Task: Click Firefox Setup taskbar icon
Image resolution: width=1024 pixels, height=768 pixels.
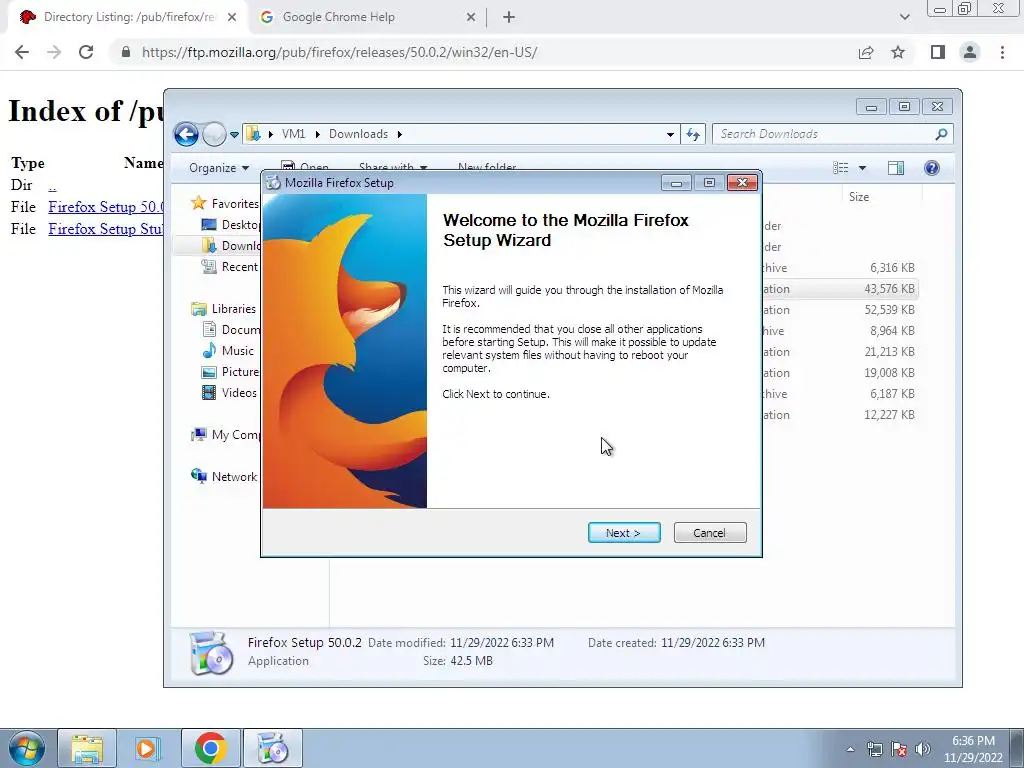Action: [273, 748]
